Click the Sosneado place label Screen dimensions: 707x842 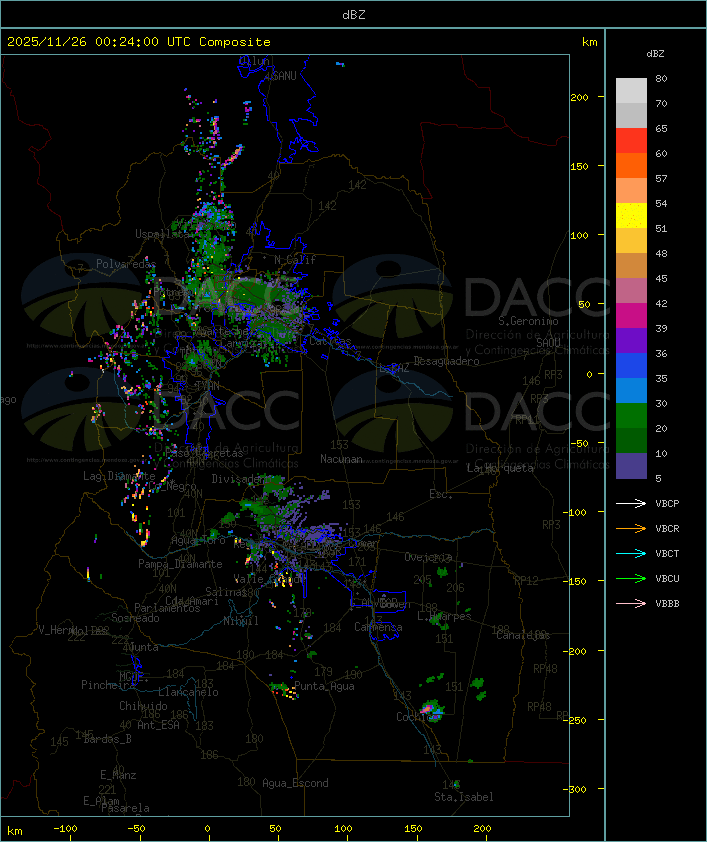pos(135,618)
